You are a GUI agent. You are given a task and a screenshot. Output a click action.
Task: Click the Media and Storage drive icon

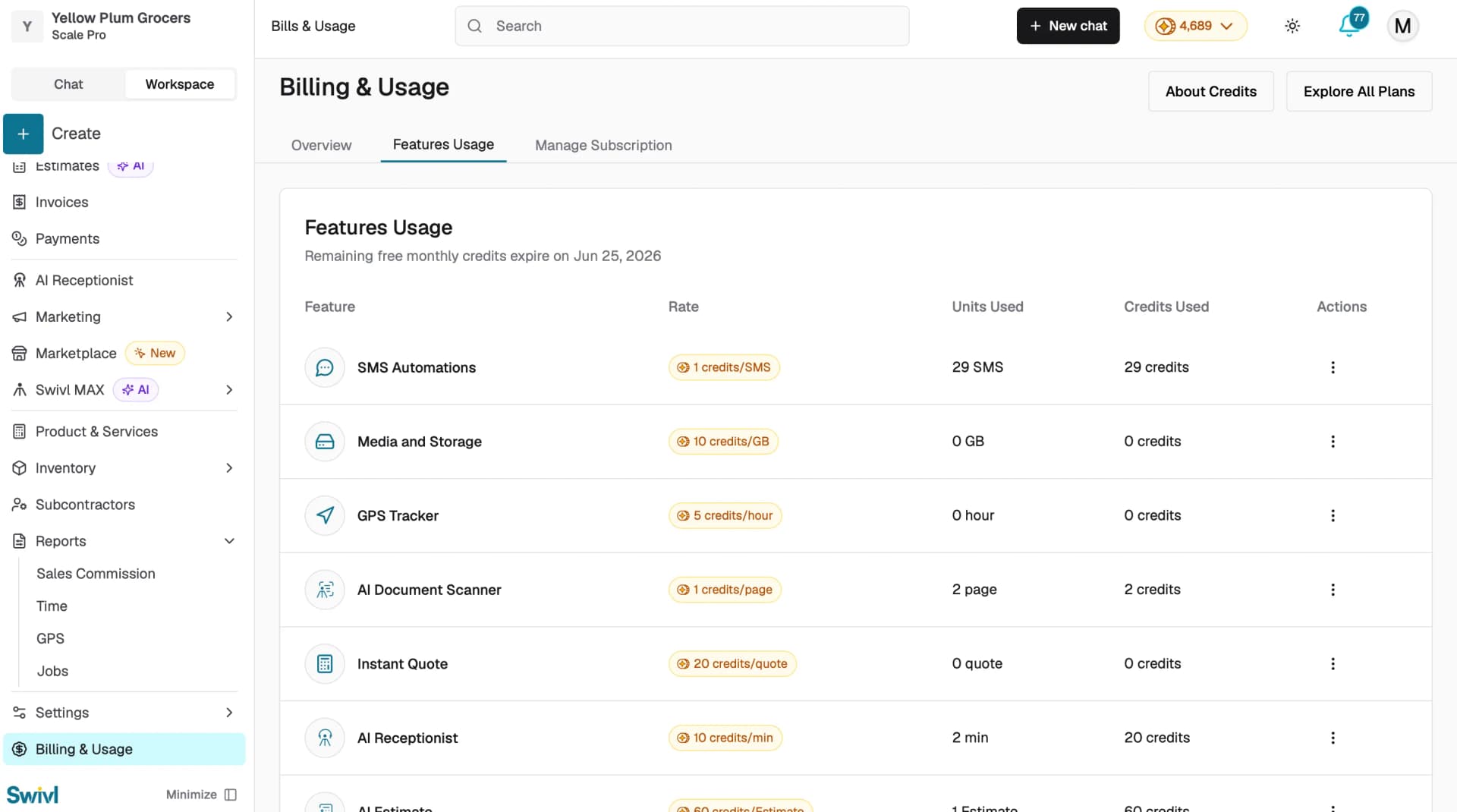coord(325,442)
